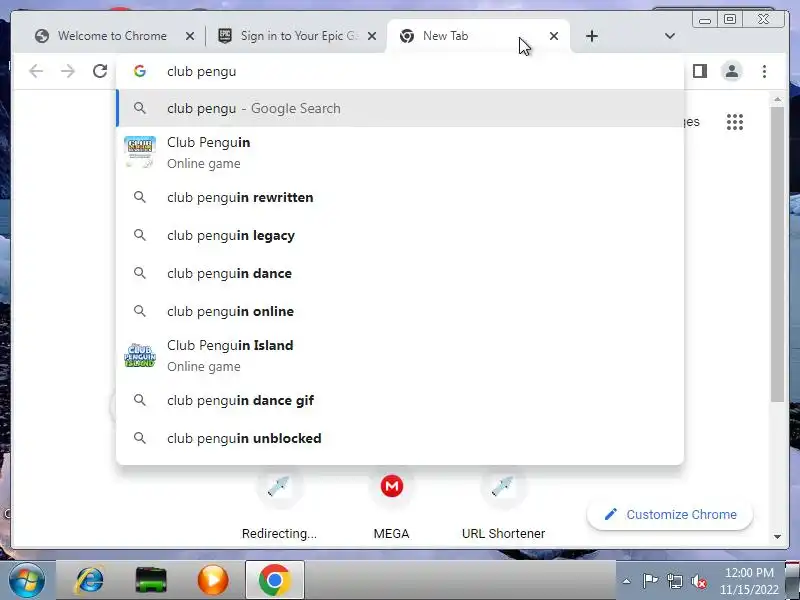Viewport: 800px width, 600px height.
Task: Open the Chrome profile avatar
Action: pos(732,71)
